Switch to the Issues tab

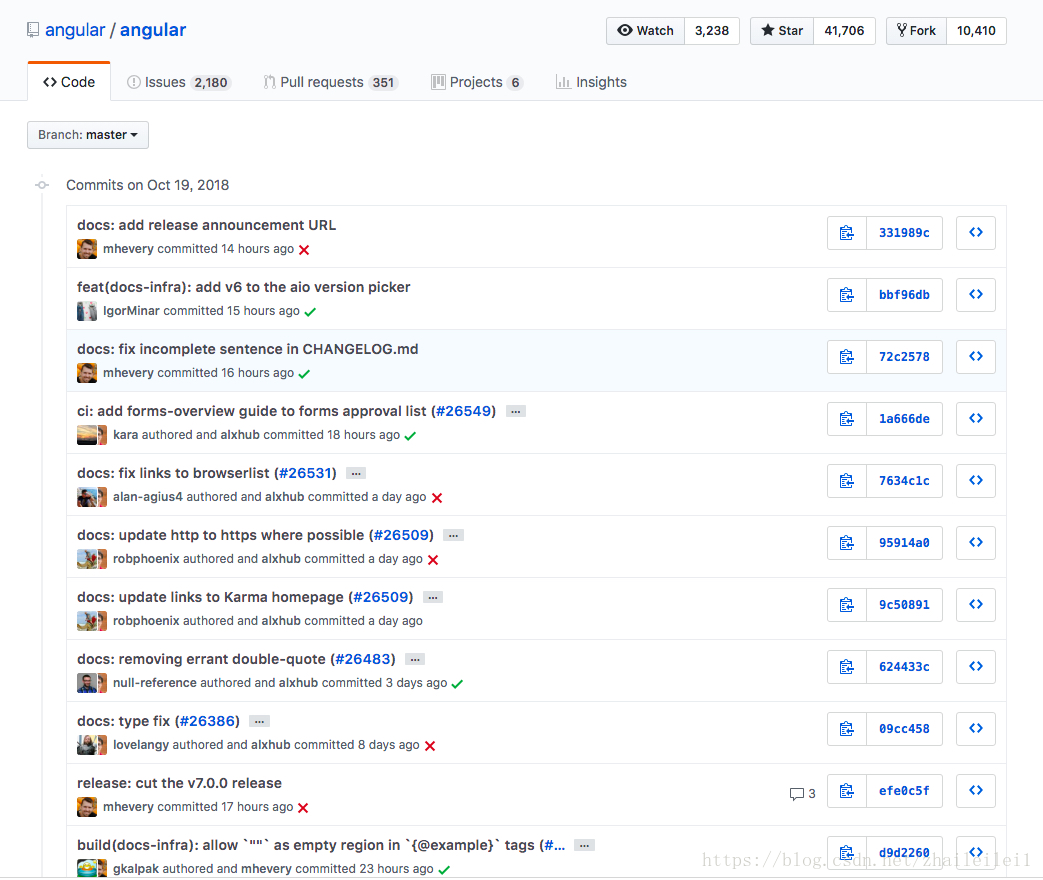[178, 82]
